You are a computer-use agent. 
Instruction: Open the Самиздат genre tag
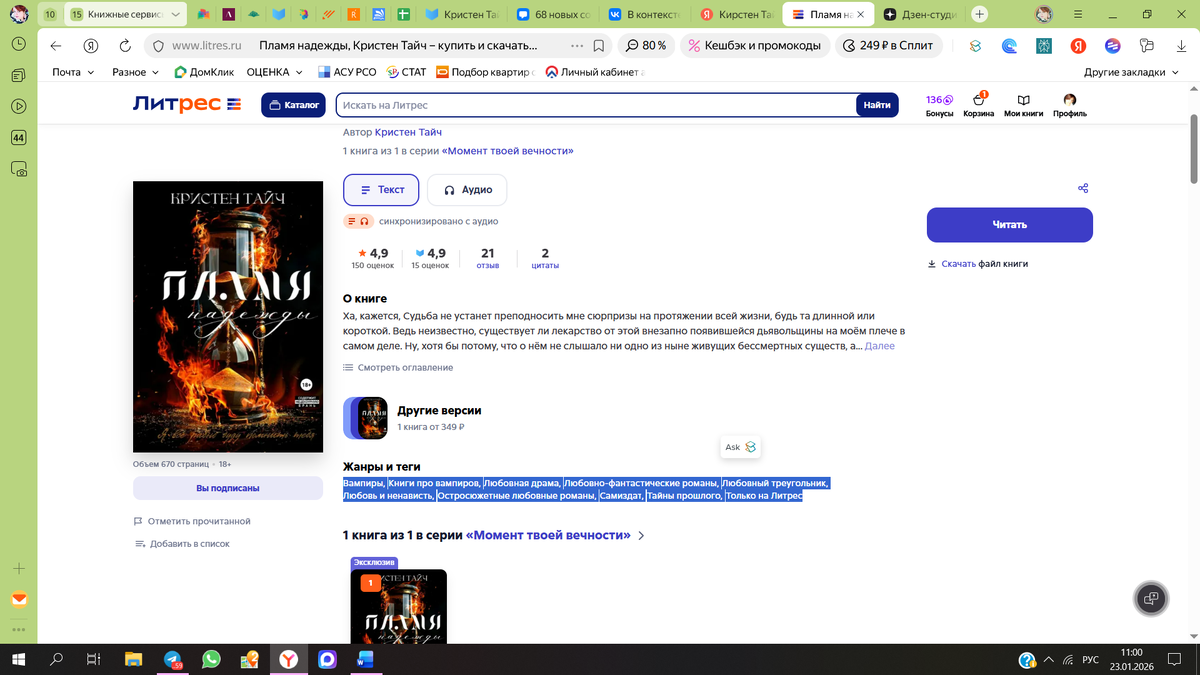[x=621, y=496]
